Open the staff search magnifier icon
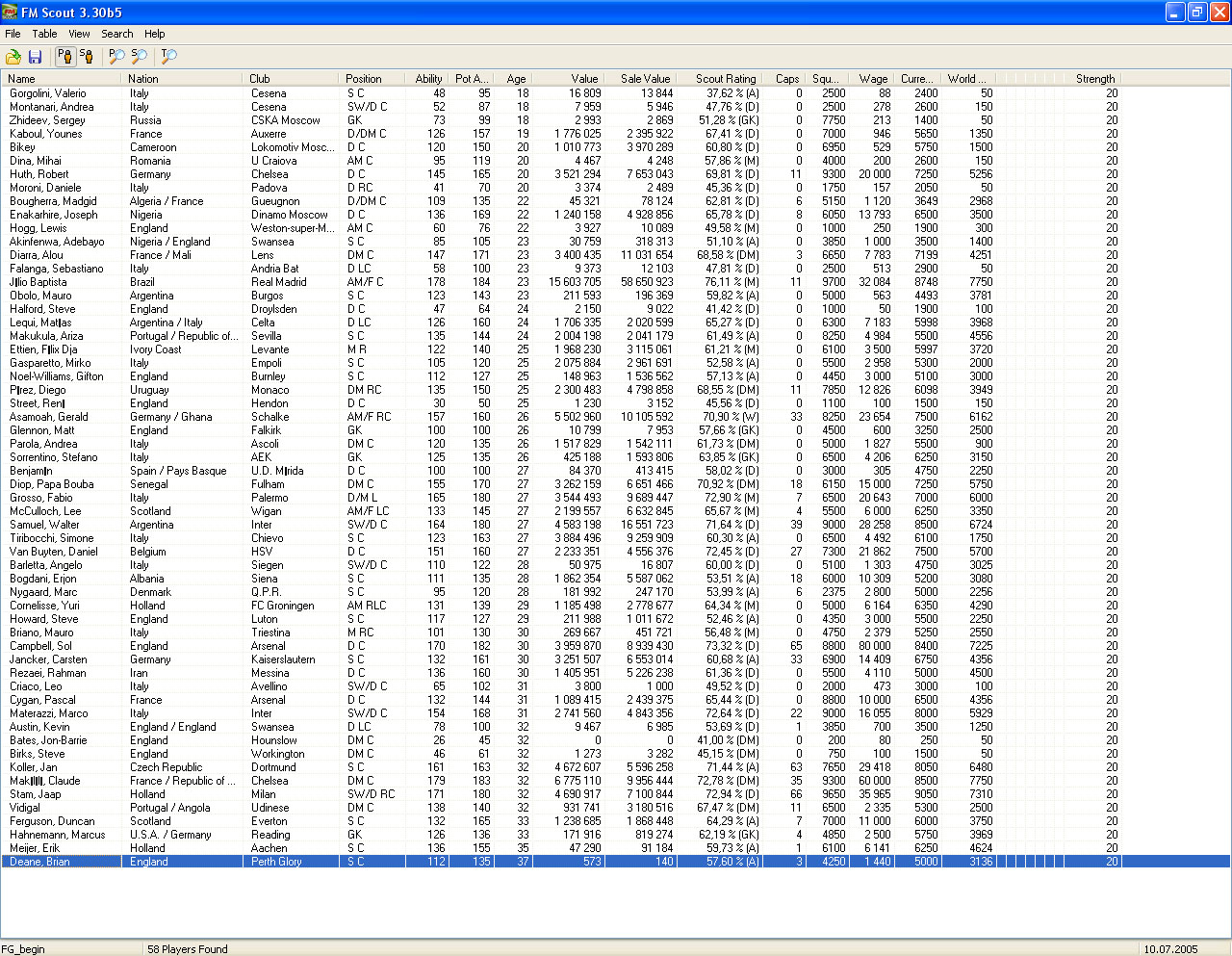Image resolution: width=1232 pixels, height=956 pixels. [140, 57]
